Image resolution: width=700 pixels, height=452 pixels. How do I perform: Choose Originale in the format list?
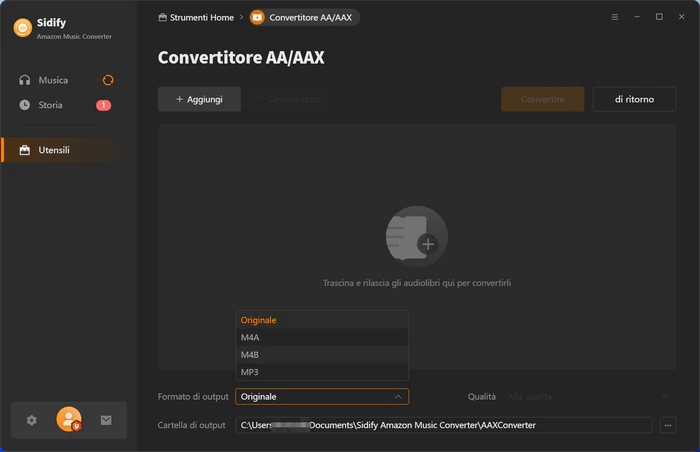tap(322, 320)
